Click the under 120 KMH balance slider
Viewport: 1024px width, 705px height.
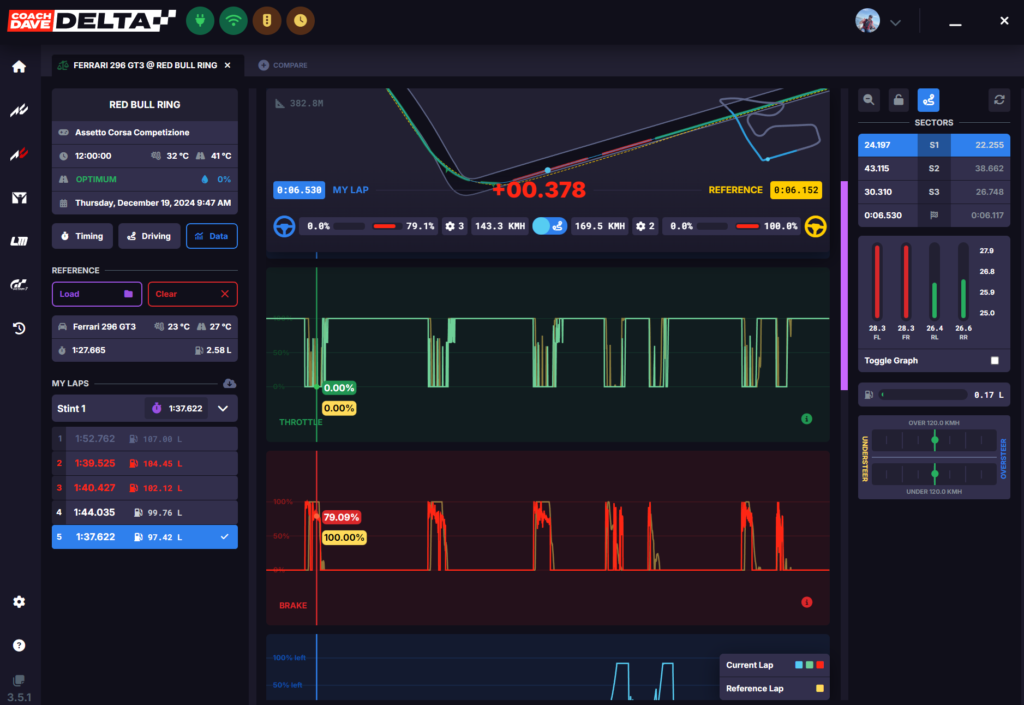pyautogui.click(x=934, y=473)
